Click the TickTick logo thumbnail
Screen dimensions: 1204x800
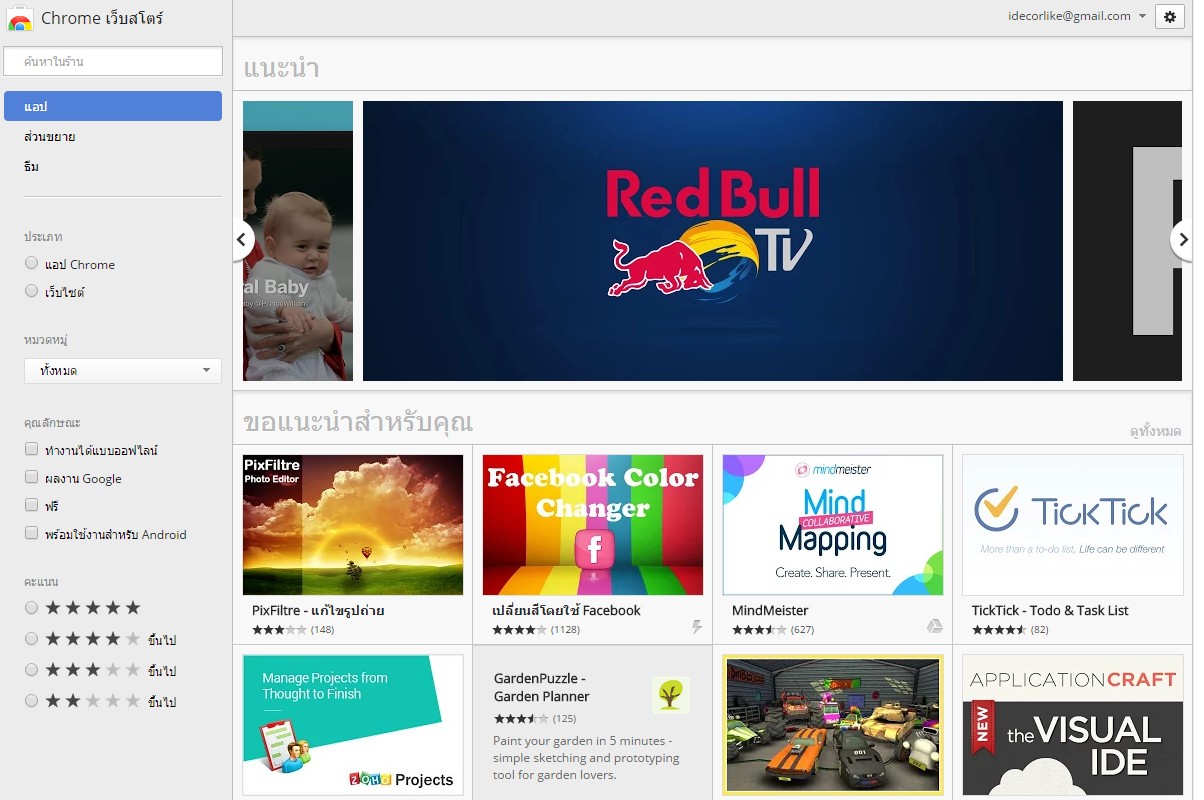pos(1073,525)
